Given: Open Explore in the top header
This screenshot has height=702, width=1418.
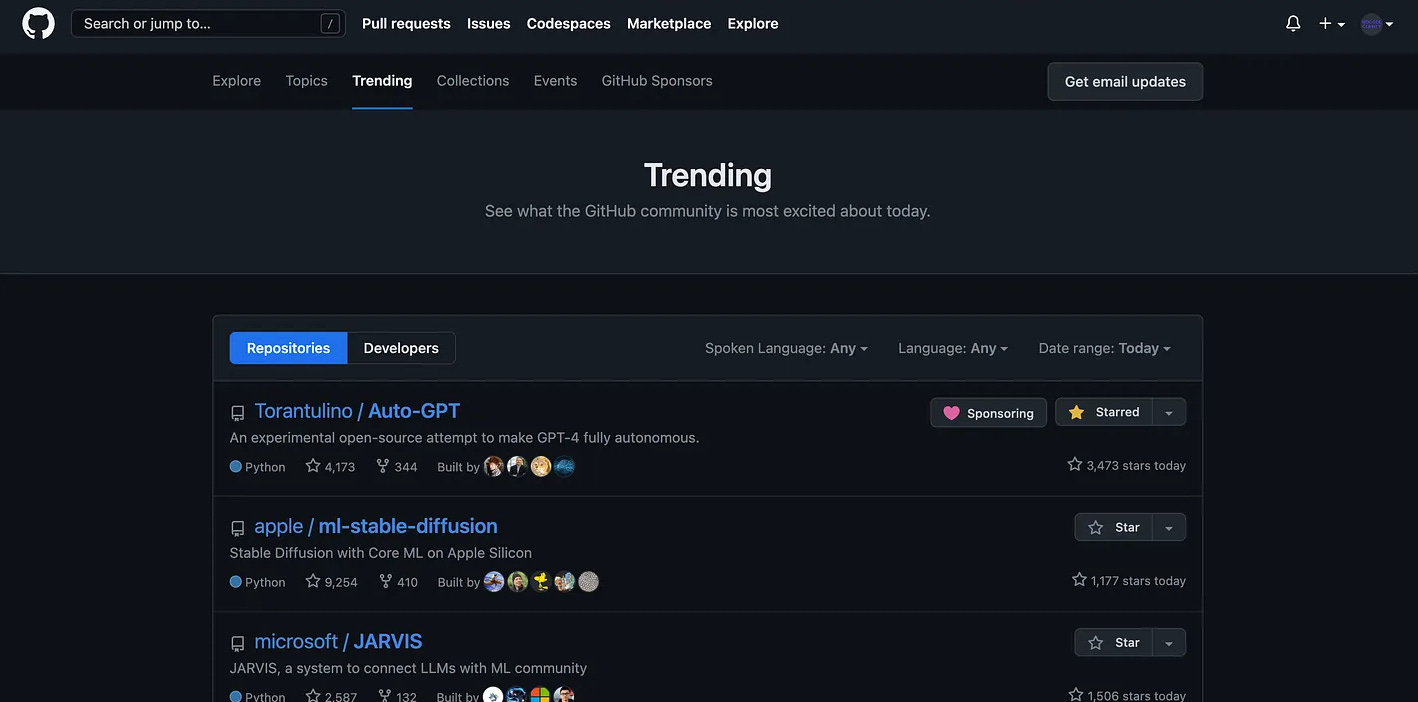Looking at the screenshot, I should click(753, 23).
